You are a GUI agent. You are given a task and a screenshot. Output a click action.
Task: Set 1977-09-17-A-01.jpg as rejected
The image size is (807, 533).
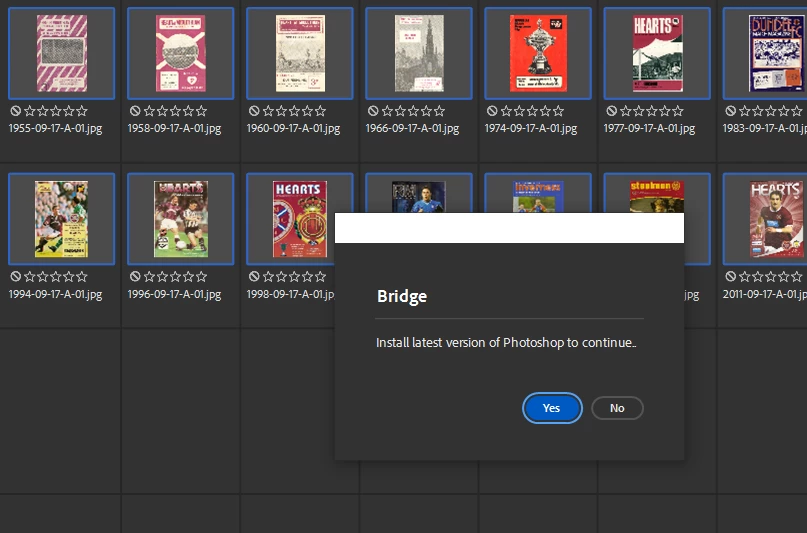611,111
